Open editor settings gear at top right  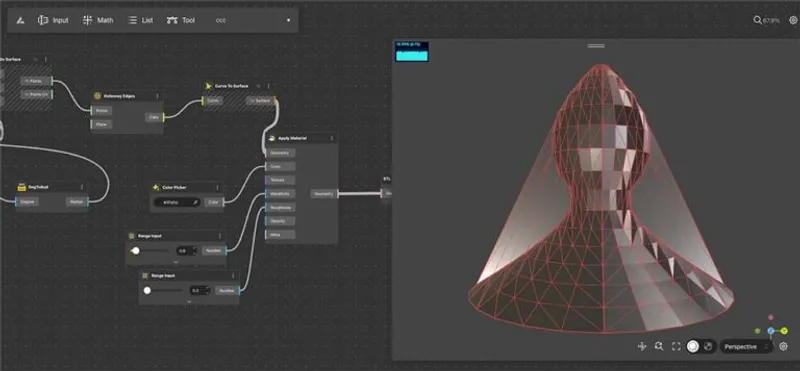tap(793, 20)
